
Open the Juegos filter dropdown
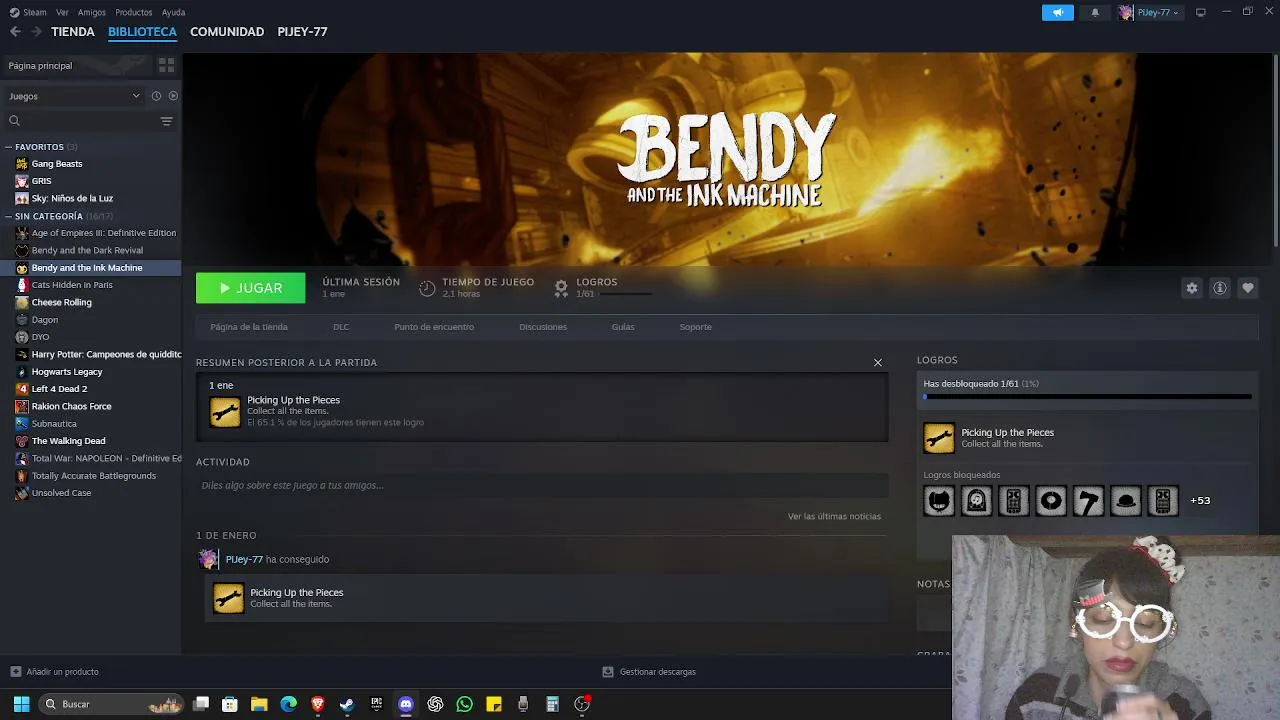pos(74,96)
